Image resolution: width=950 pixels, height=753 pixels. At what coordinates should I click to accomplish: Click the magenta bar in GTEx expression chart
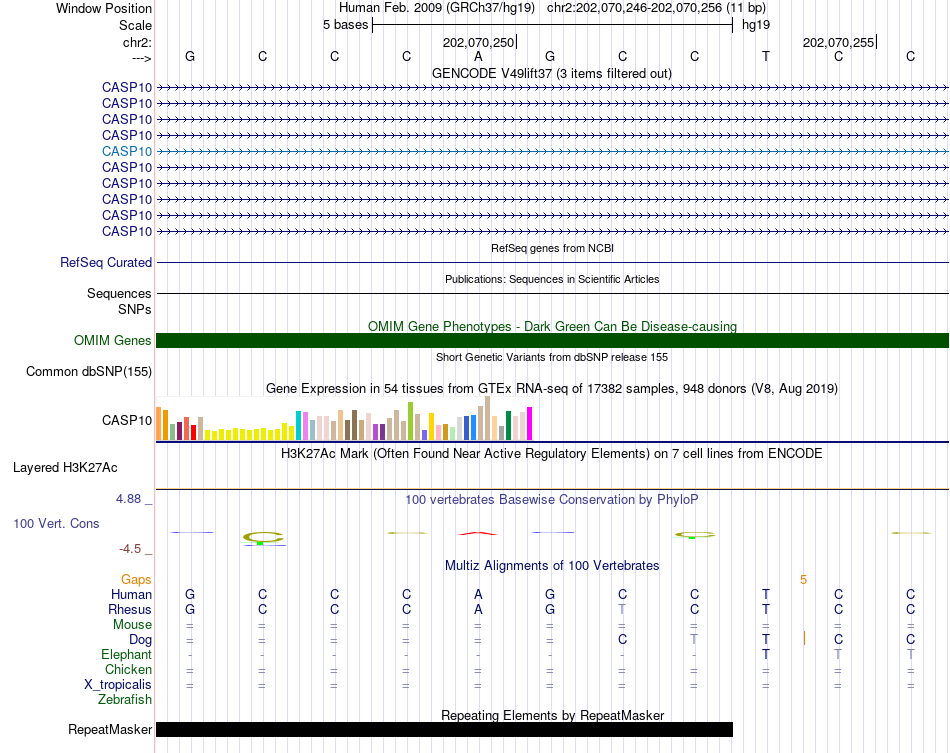coord(530,423)
